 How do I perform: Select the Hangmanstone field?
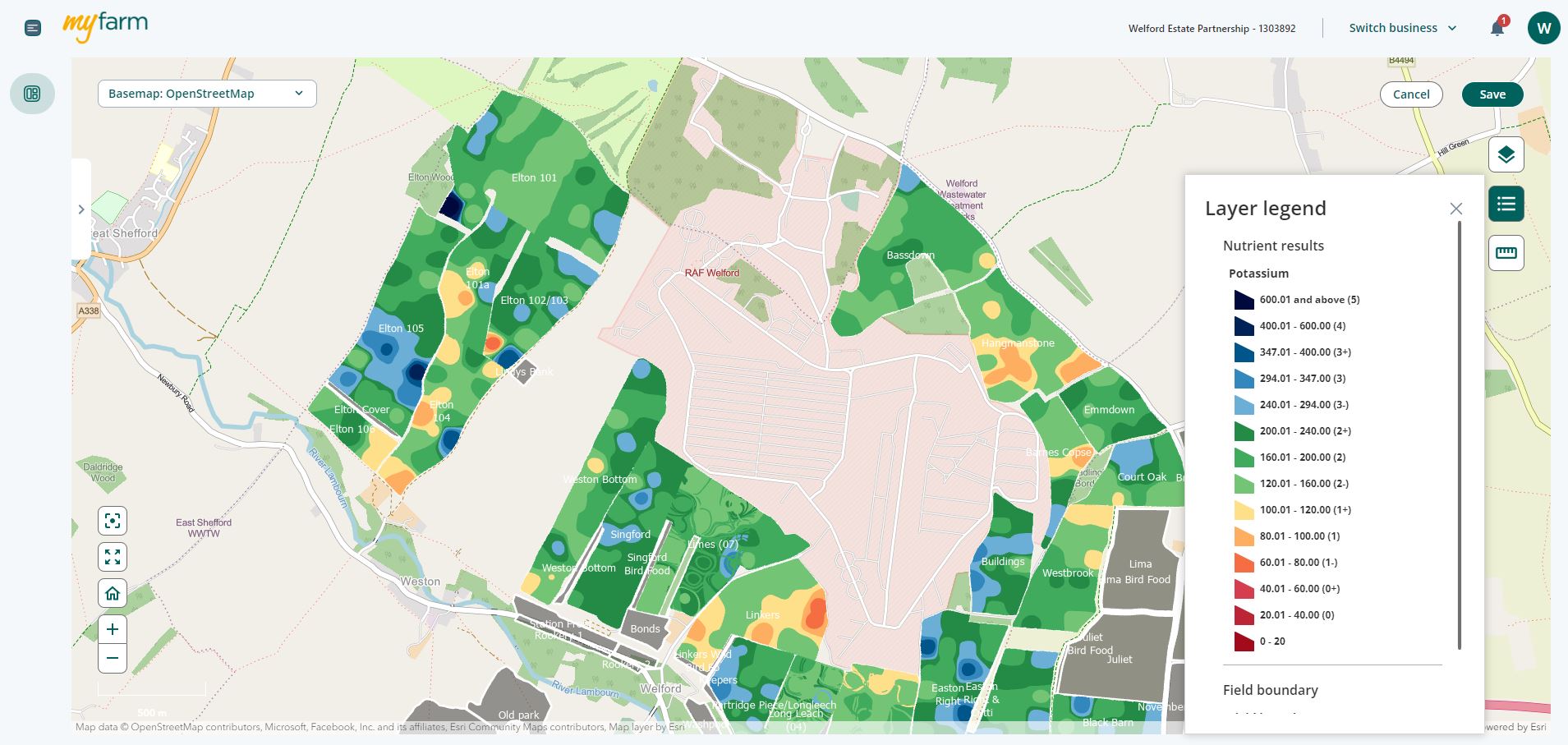pos(1018,343)
